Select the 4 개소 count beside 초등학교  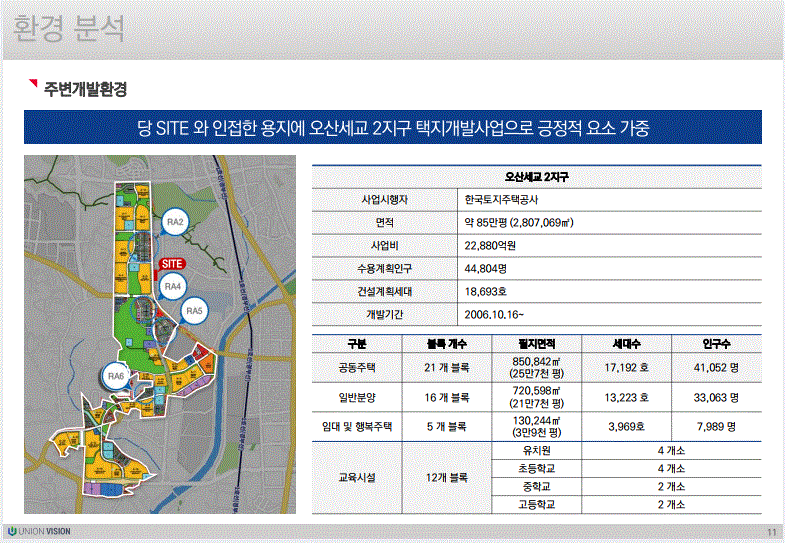click(x=671, y=469)
